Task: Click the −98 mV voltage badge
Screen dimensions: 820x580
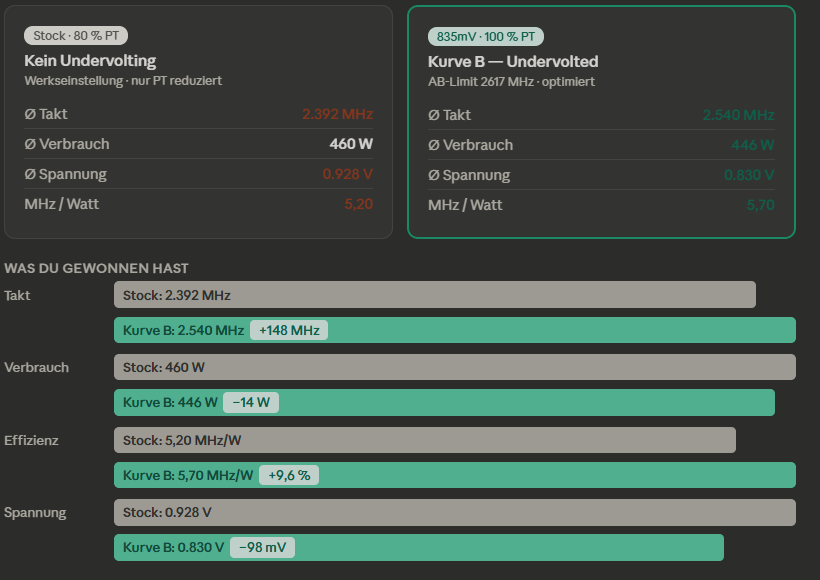Action: pyautogui.click(x=262, y=547)
